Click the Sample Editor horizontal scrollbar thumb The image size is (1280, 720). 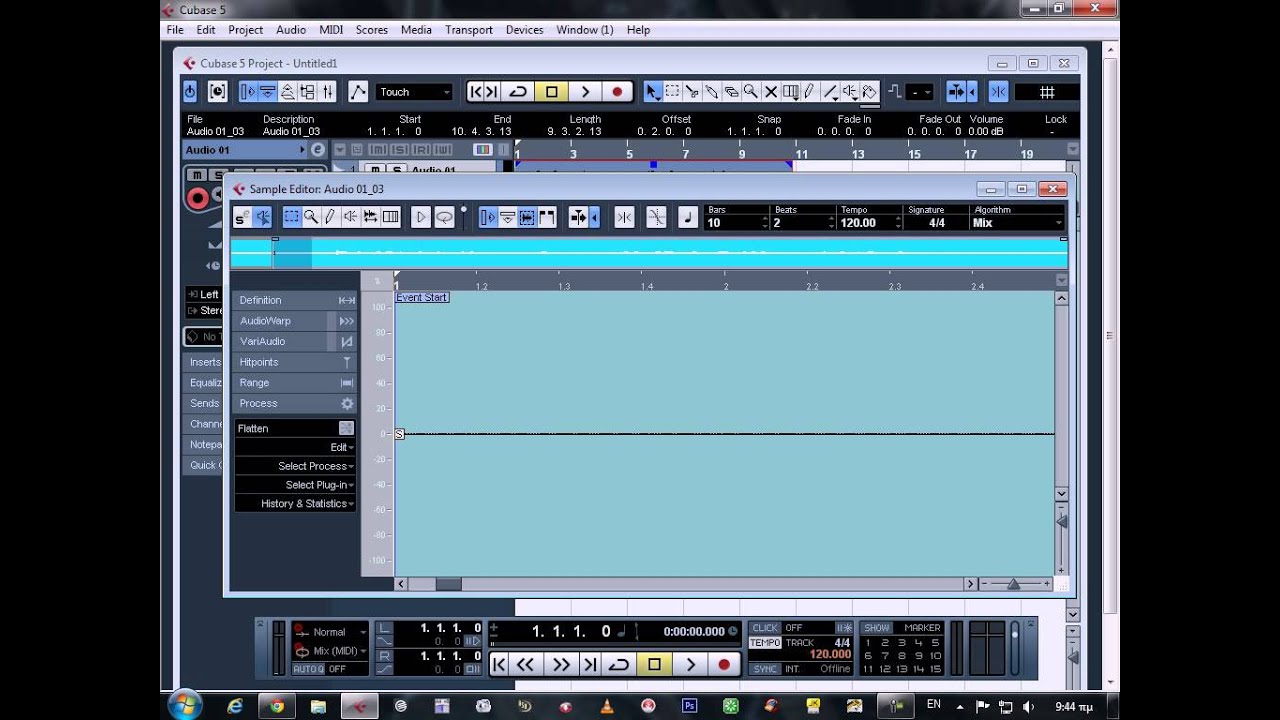click(448, 584)
